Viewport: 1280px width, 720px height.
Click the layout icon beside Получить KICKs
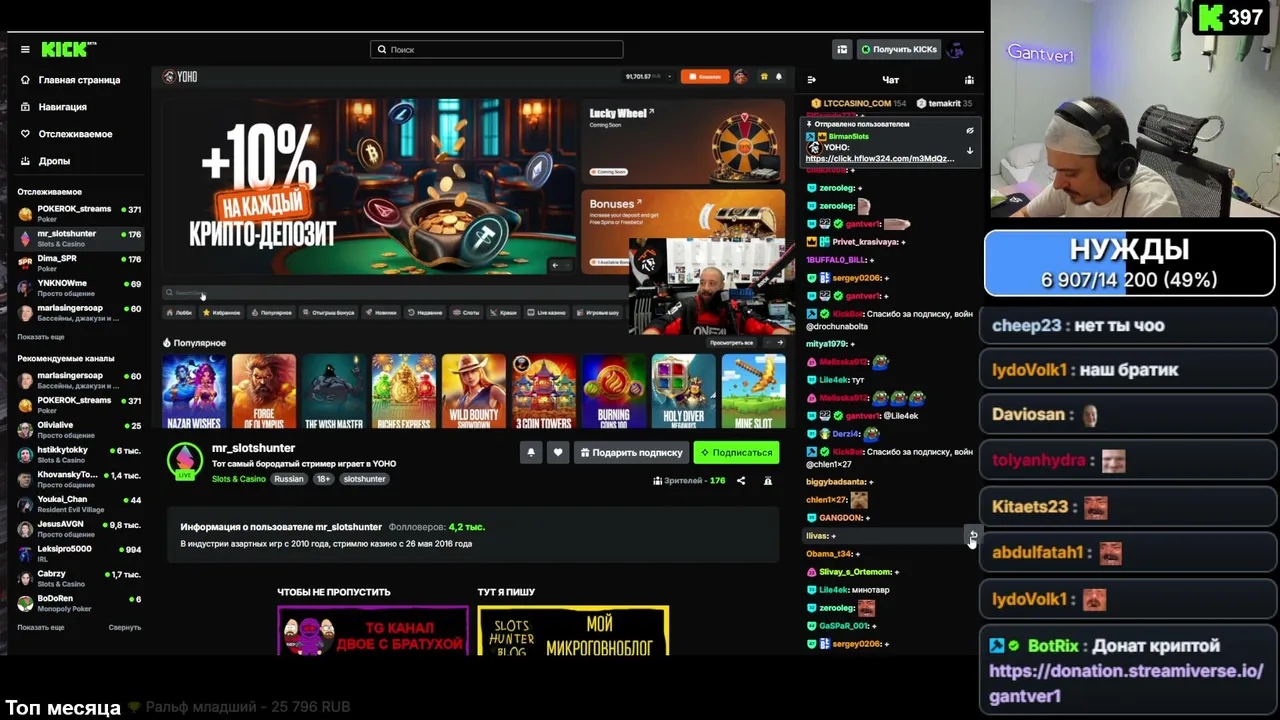(x=842, y=49)
